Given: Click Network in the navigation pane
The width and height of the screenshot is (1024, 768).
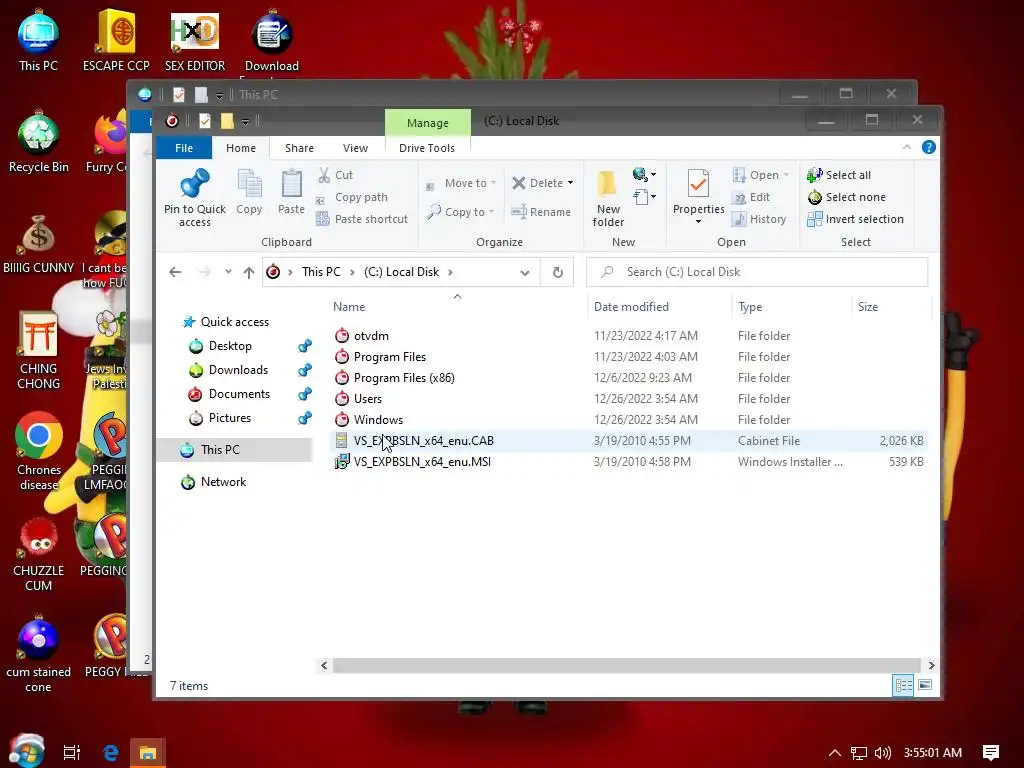Looking at the screenshot, I should (x=214, y=482).
